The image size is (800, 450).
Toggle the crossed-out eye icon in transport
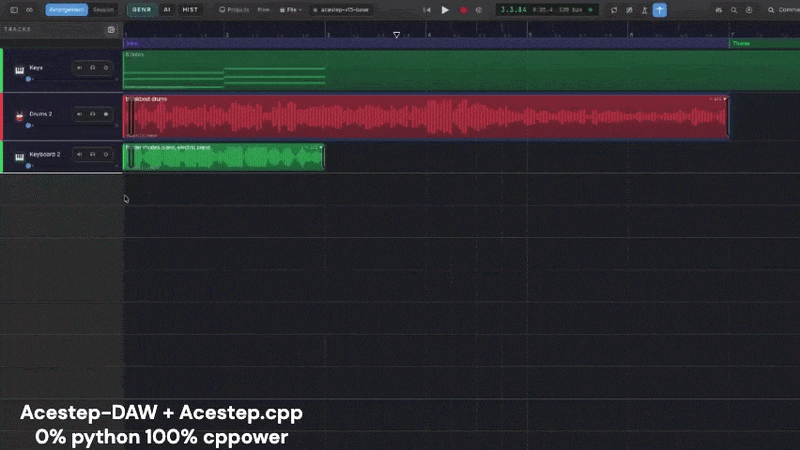(629, 10)
